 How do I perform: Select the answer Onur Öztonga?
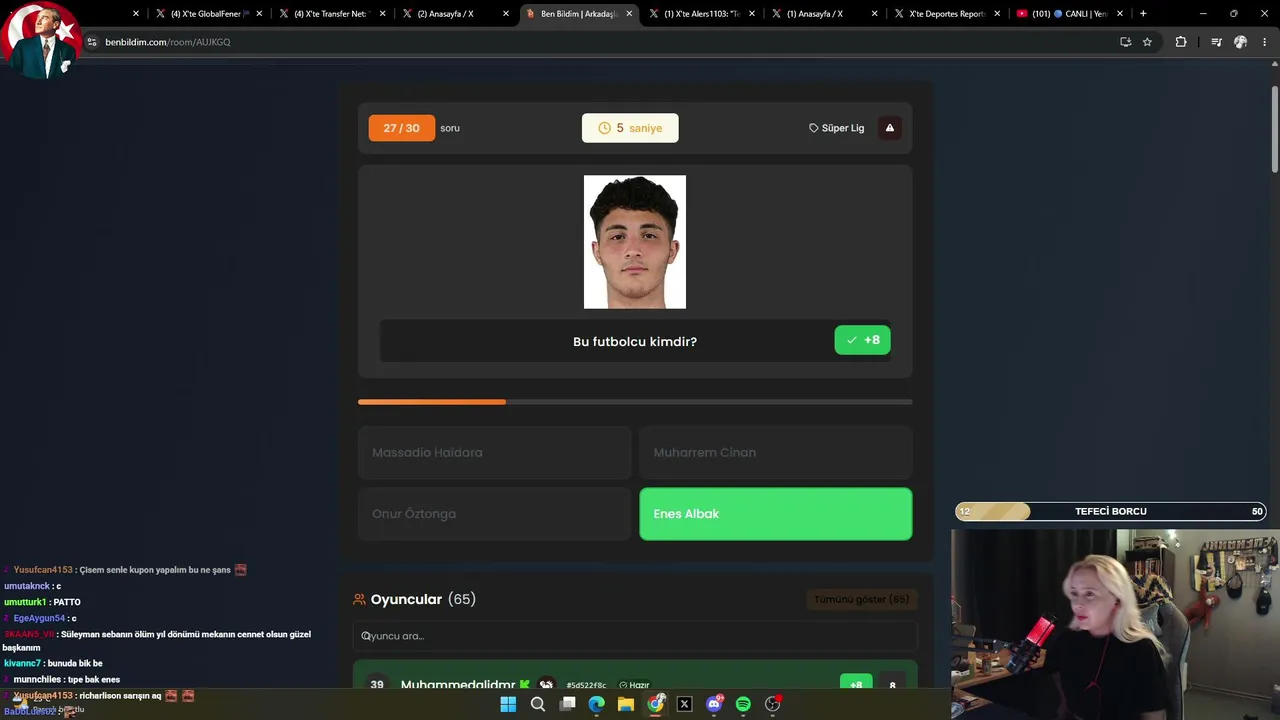pos(495,514)
